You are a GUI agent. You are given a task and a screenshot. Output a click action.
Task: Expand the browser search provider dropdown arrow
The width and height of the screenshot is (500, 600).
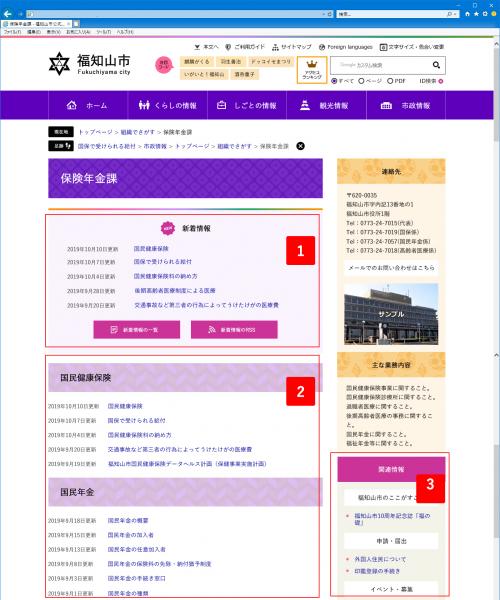455,14
